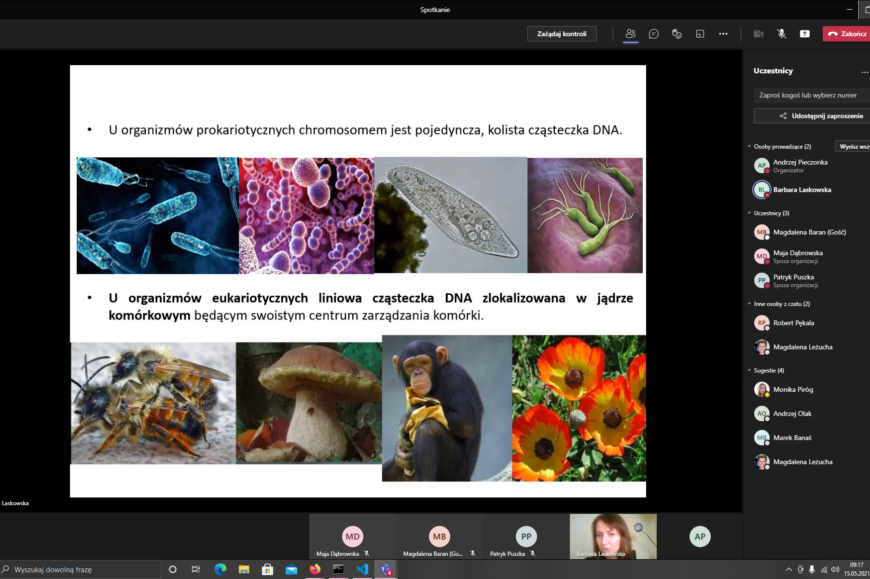Click the Wycisz wszystkich button
The width and height of the screenshot is (870, 579).
(853, 146)
